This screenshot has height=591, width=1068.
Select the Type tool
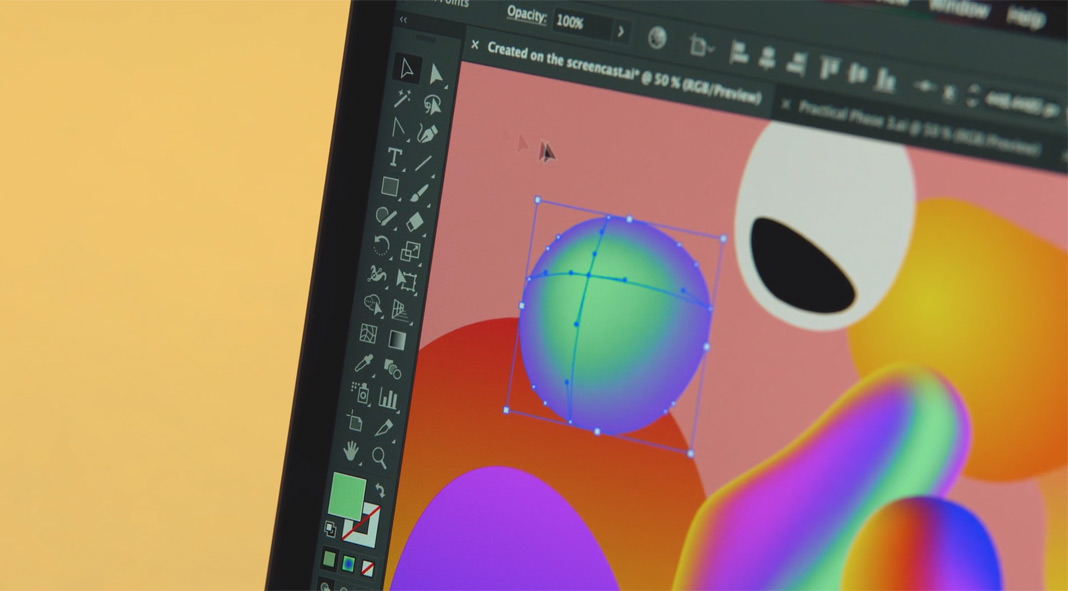click(x=395, y=159)
